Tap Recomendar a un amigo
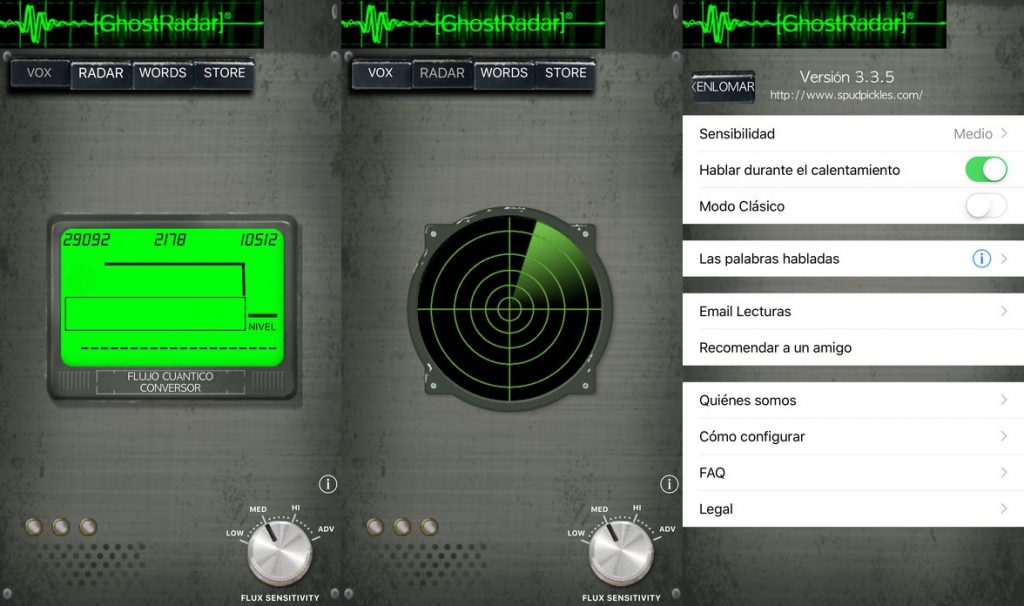 [x=851, y=348]
